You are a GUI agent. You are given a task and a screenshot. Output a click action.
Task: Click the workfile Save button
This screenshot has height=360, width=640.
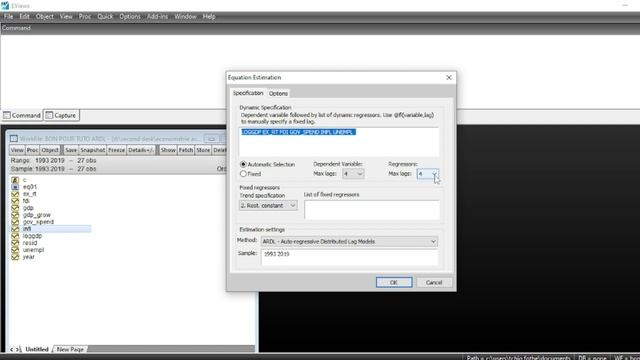pos(71,150)
